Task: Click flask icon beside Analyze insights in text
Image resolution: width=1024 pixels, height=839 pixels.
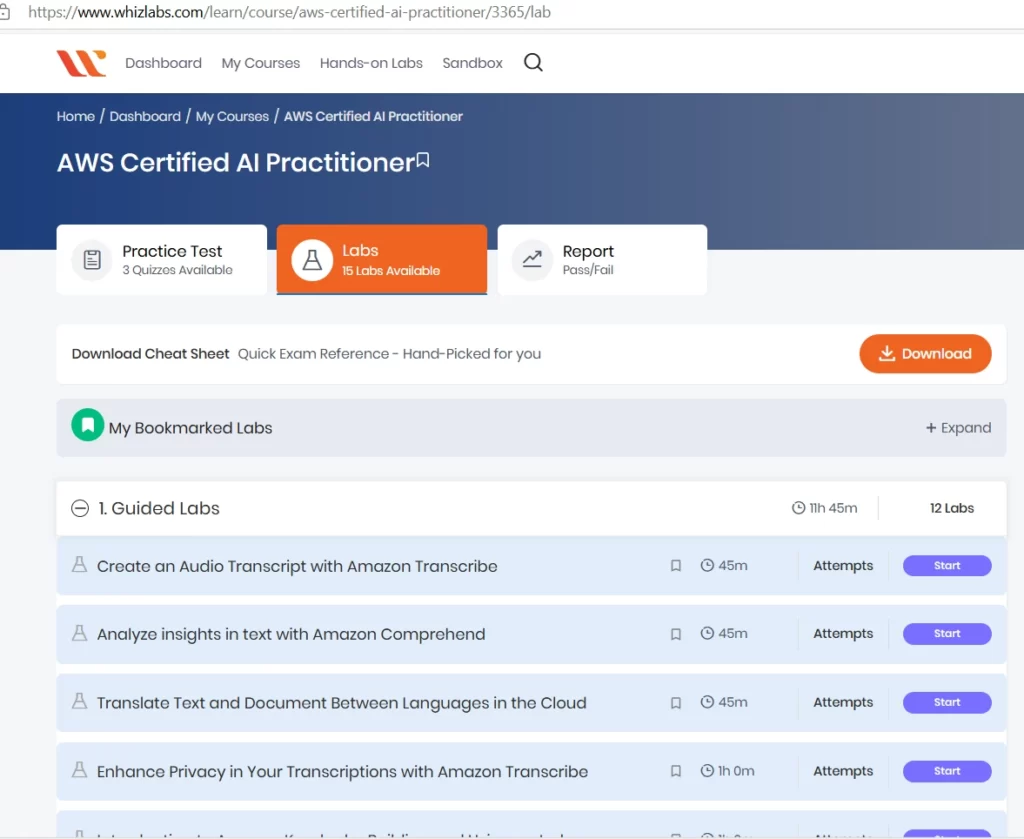Action: tap(80, 633)
